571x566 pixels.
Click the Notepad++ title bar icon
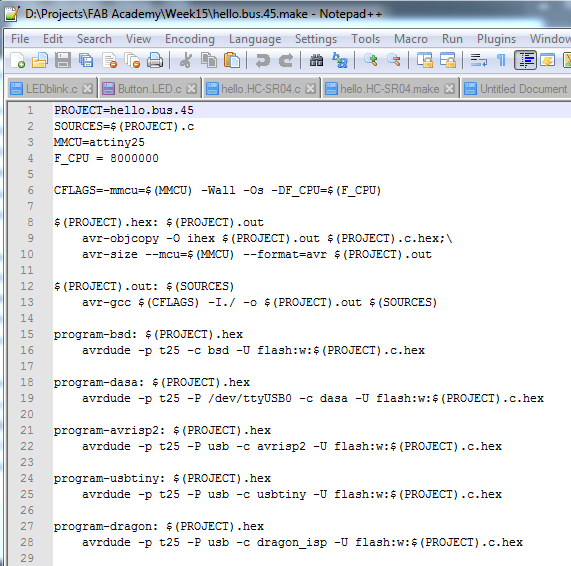[12, 14]
